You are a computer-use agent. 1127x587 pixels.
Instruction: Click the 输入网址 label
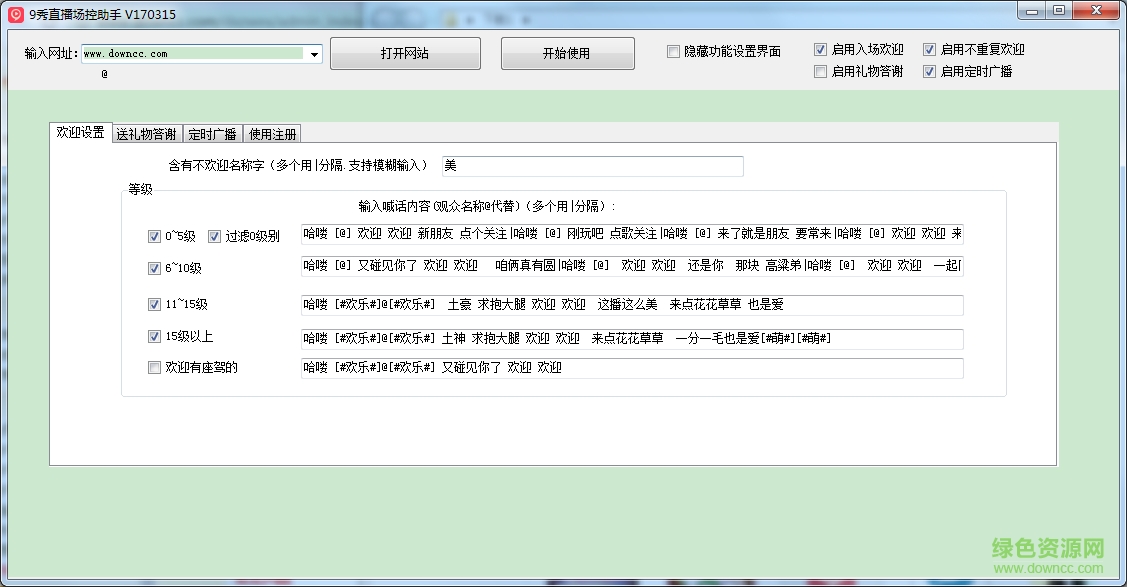(x=51, y=53)
